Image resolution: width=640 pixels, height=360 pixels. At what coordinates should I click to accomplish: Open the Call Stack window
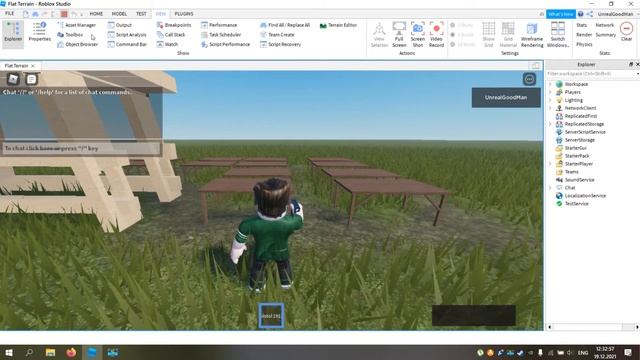171,35
